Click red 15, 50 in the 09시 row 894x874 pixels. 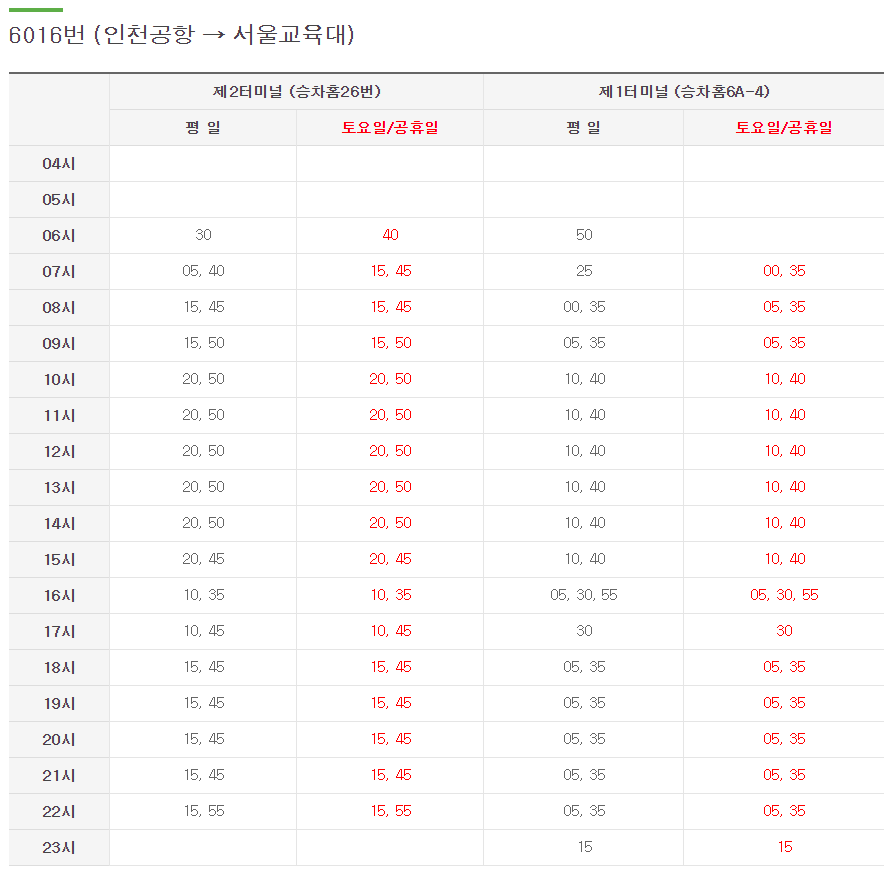pos(391,343)
